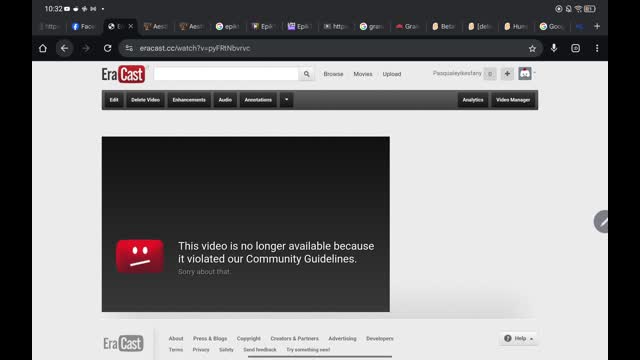This screenshot has height=360, width=640.
Task: Open the Developers footer link
Action: point(380,338)
